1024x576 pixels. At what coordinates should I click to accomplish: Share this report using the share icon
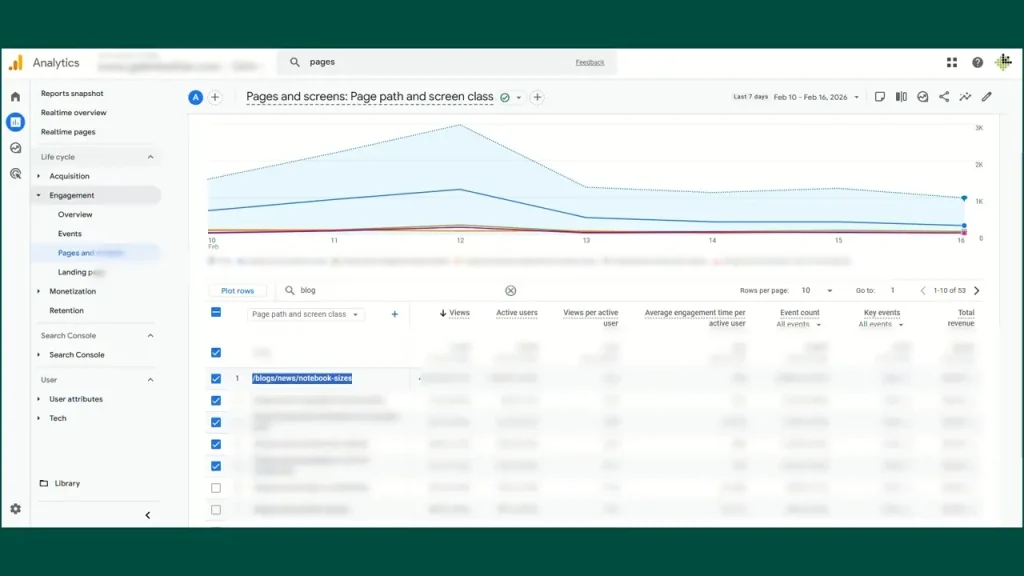(945, 96)
